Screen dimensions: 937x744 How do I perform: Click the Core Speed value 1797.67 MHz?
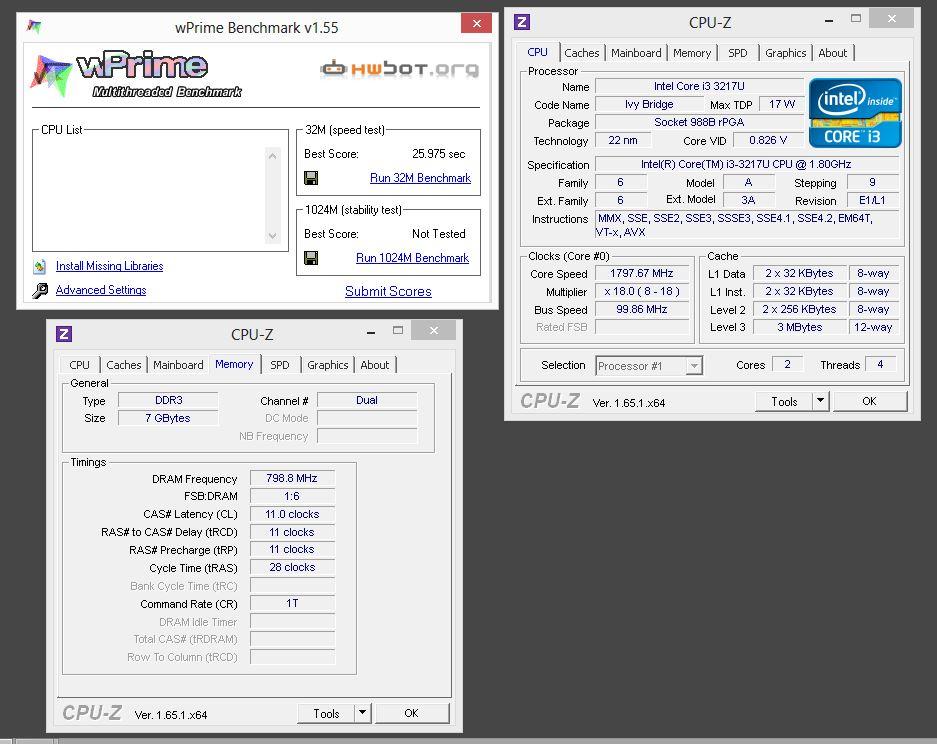tap(642, 274)
